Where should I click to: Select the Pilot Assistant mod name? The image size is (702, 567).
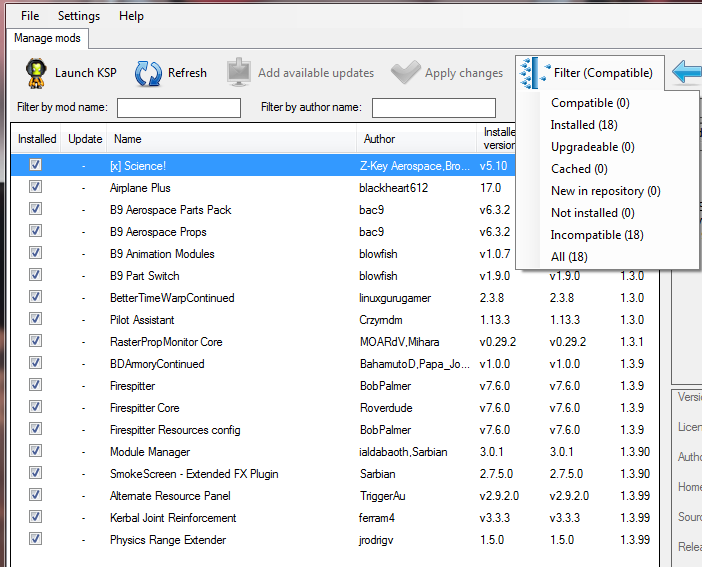tap(142, 320)
